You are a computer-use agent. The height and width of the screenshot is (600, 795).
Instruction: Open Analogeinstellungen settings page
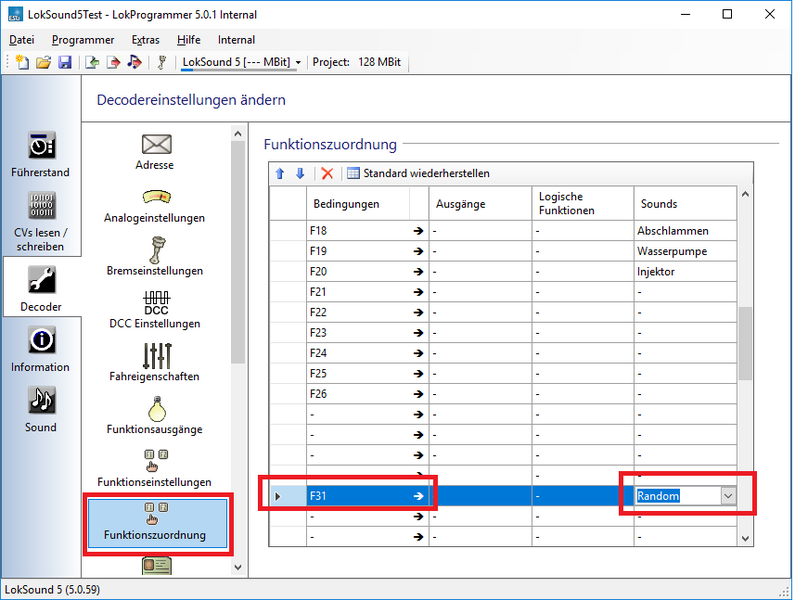tap(155, 206)
